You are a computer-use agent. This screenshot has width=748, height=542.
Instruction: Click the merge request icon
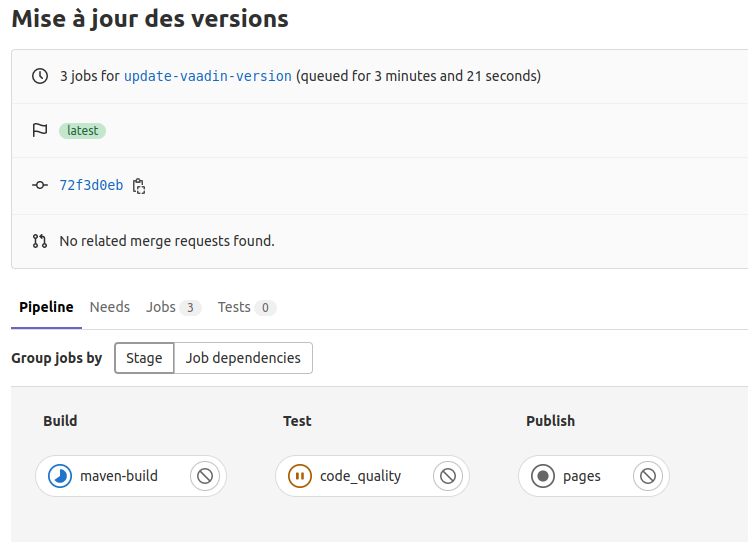point(40,241)
